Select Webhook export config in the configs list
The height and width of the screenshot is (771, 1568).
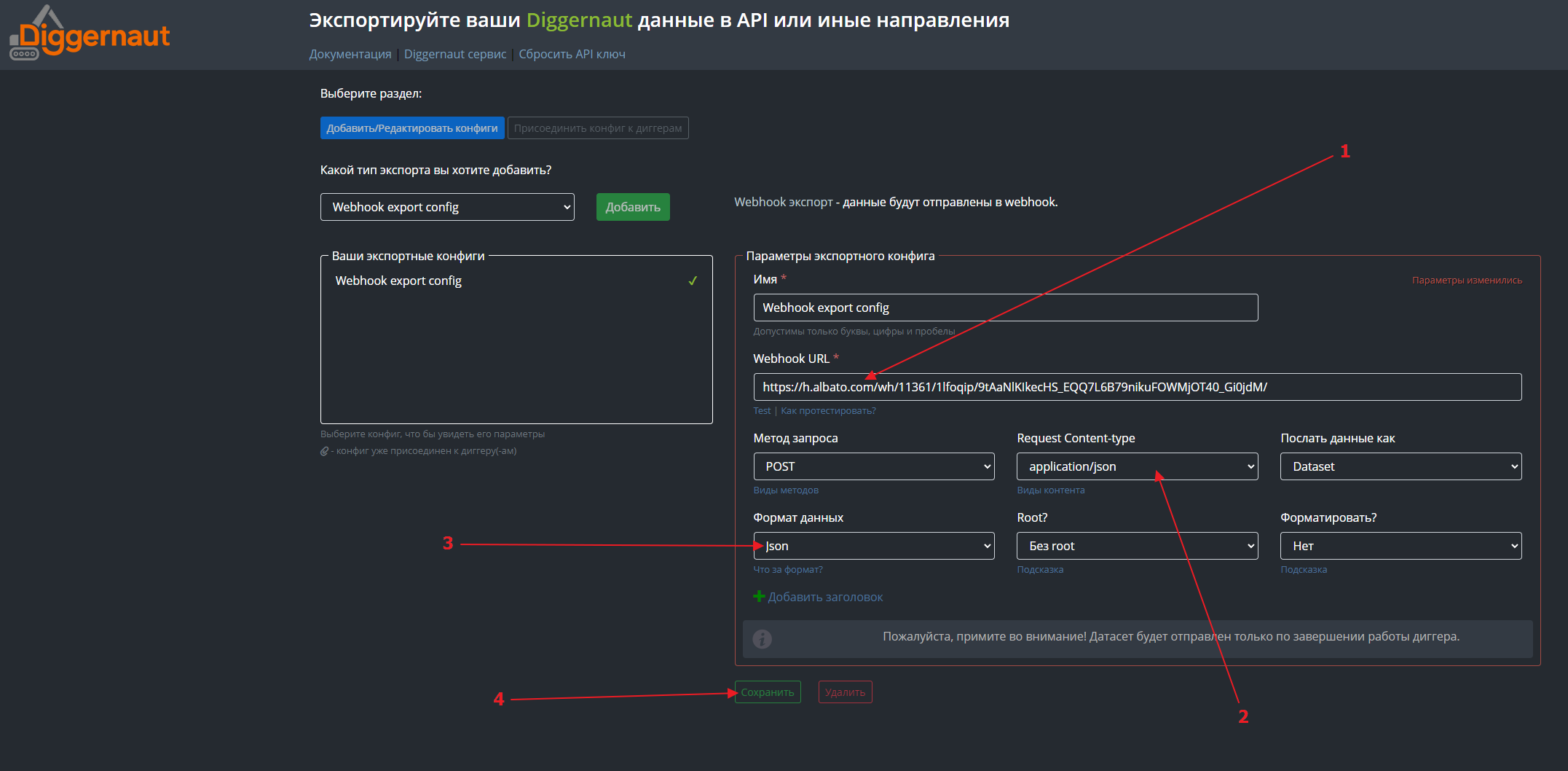[x=516, y=281]
